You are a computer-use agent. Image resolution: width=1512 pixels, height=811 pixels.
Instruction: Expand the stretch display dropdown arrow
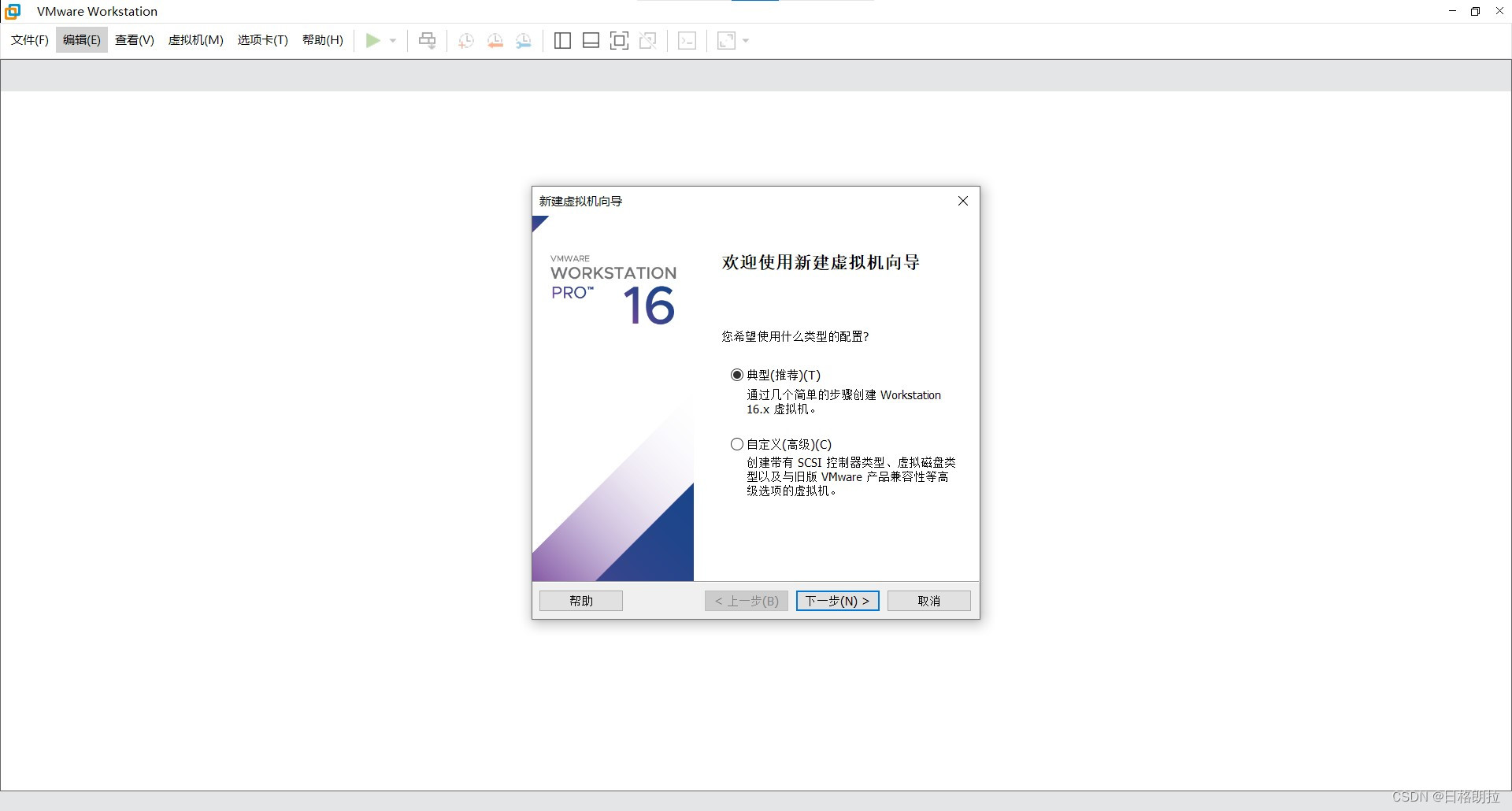pyautogui.click(x=746, y=41)
